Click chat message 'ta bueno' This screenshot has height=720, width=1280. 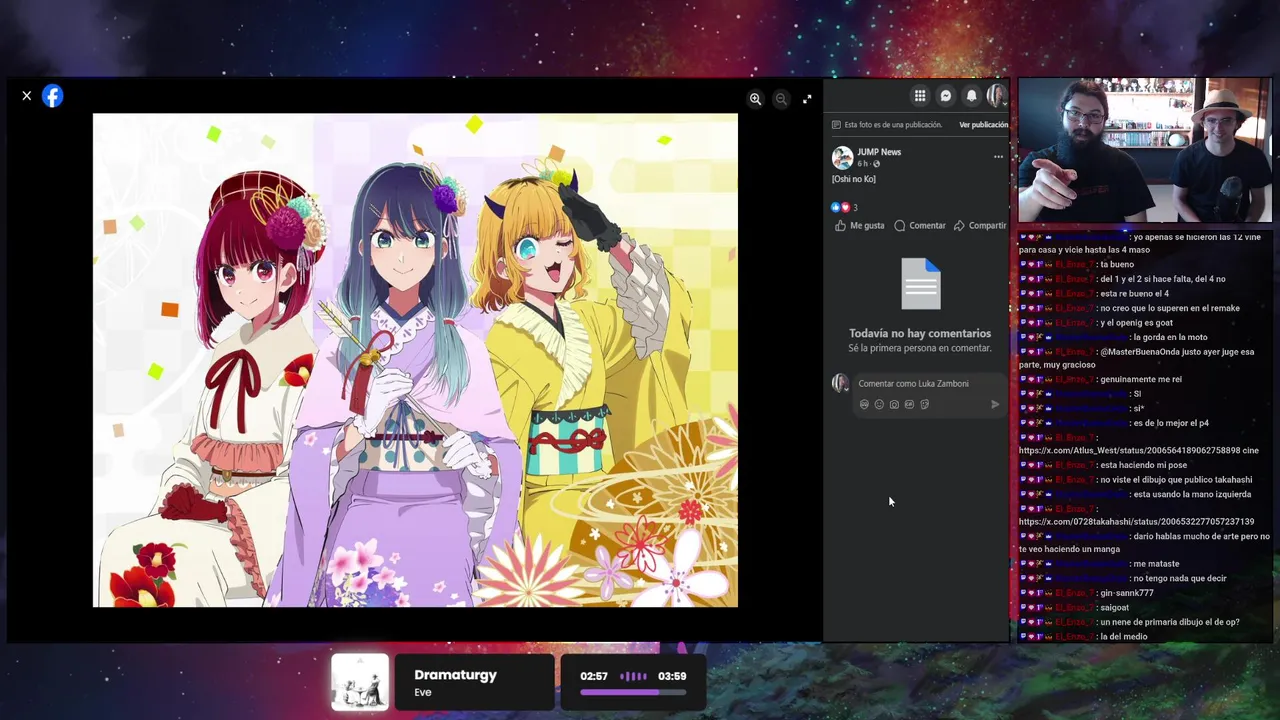click(x=1116, y=265)
